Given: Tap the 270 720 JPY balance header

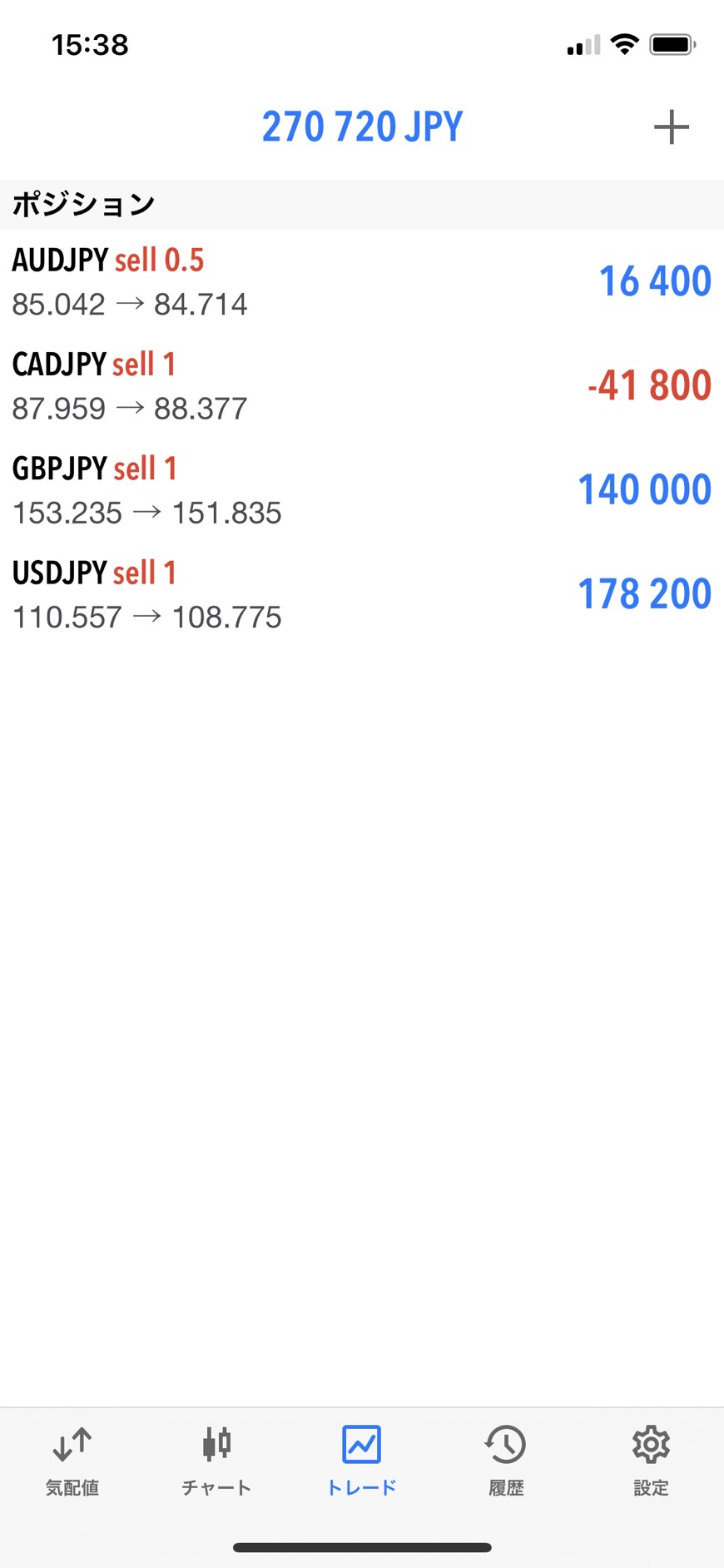Looking at the screenshot, I should click(362, 127).
